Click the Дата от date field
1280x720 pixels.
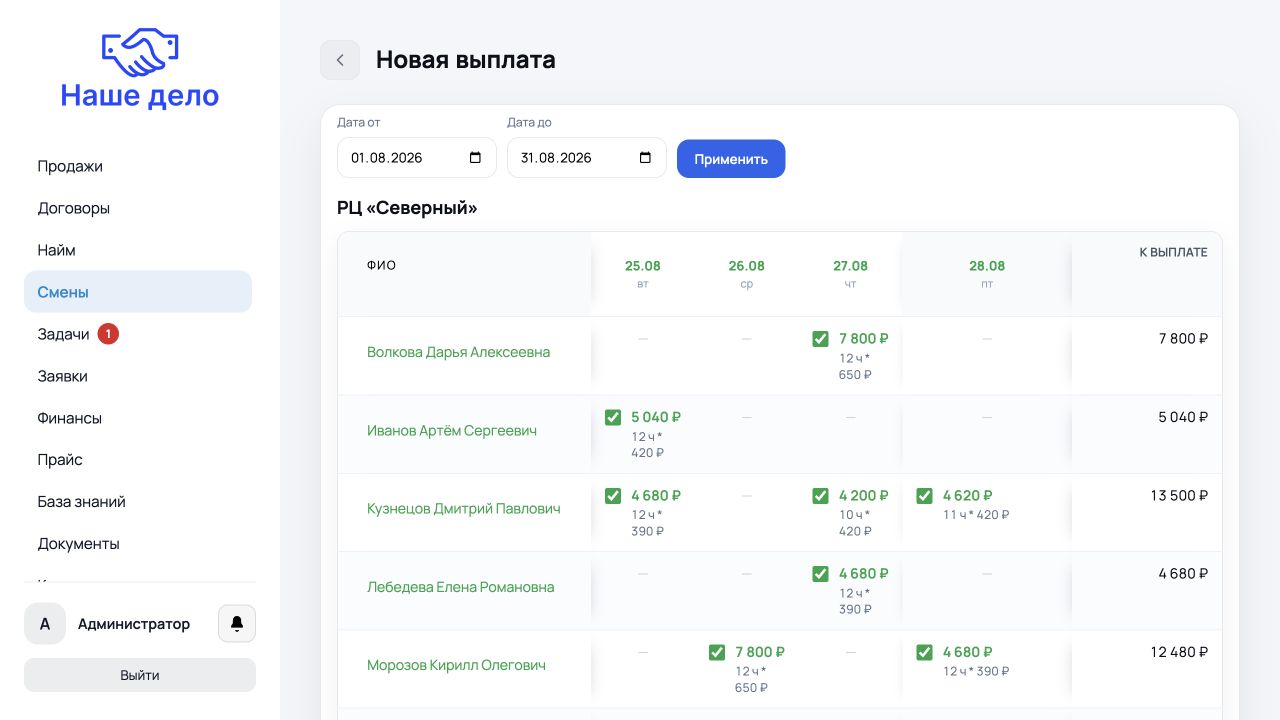417,158
